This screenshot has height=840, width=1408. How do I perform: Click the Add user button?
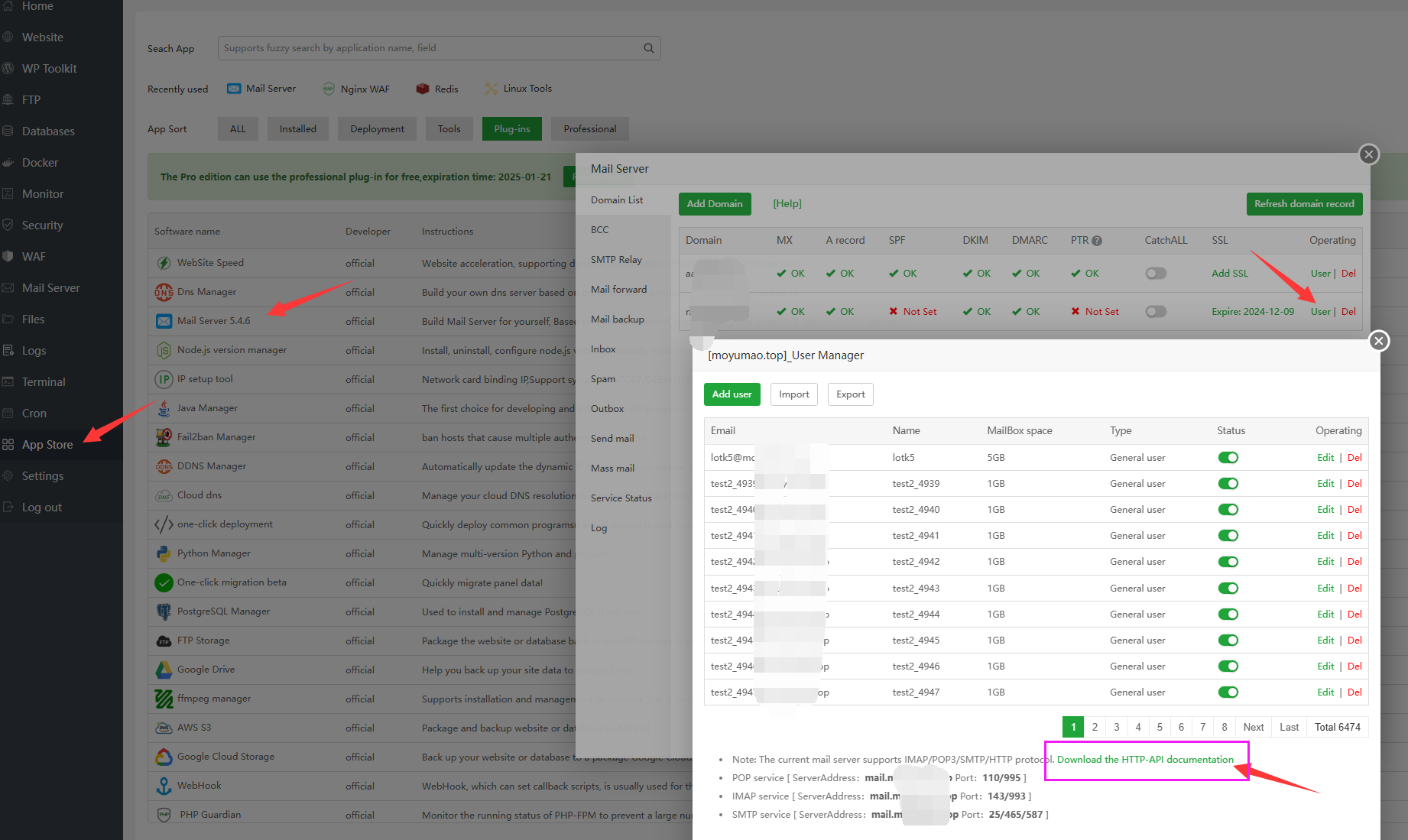pyautogui.click(x=732, y=394)
